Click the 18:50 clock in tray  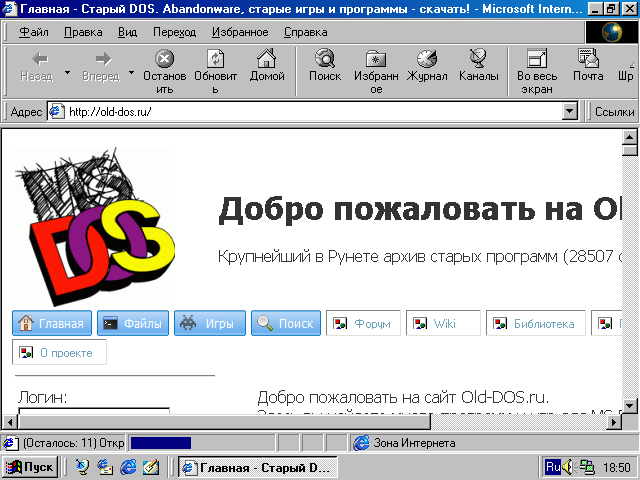click(617, 467)
